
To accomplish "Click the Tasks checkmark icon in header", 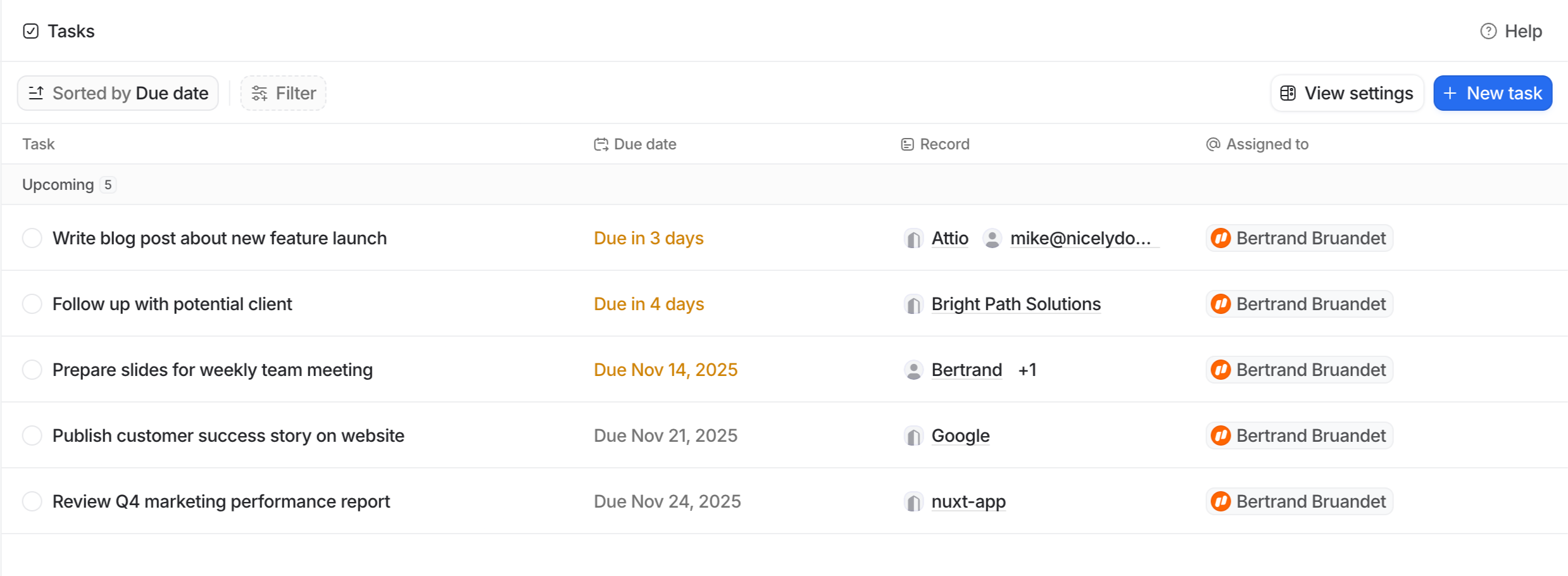I will pos(30,31).
